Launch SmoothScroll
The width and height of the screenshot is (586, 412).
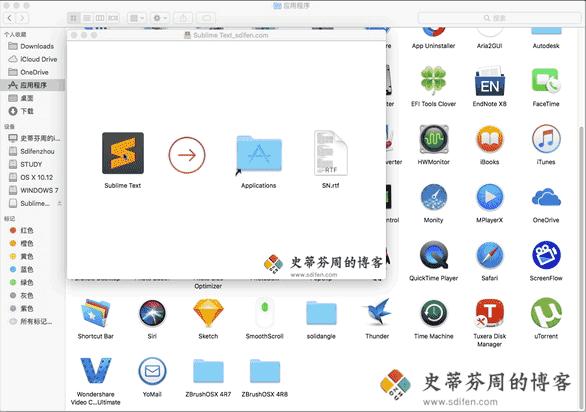point(265,313)
